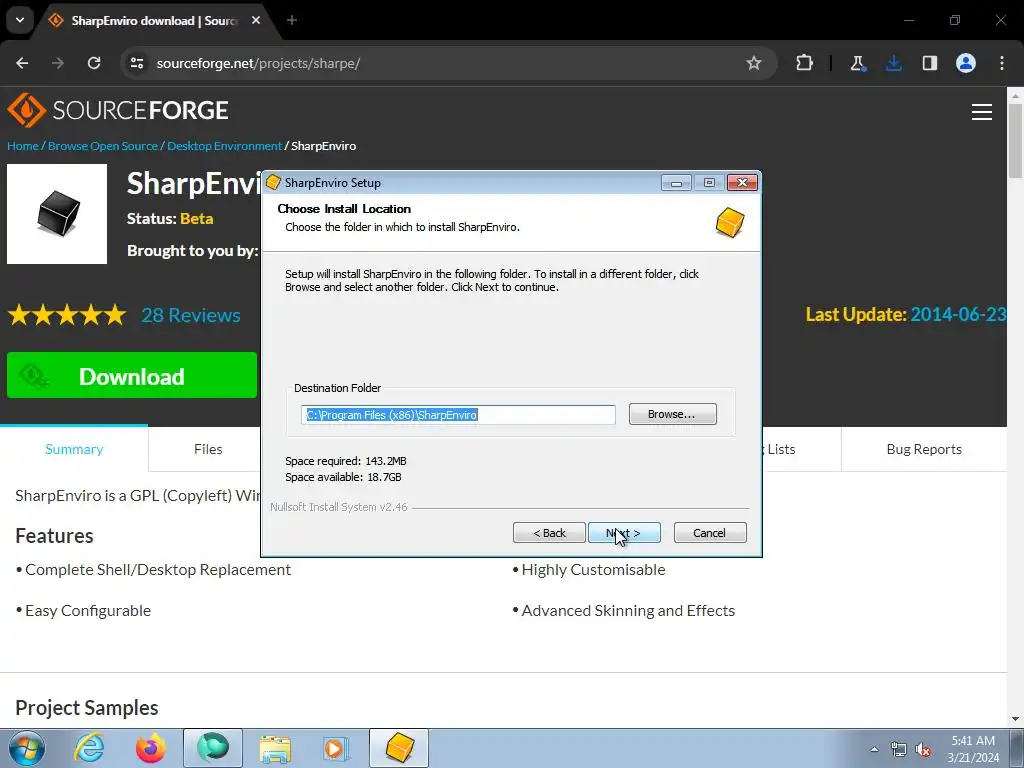
Task: Cancel the SharpEnviro setup
Action: point(710,533)
